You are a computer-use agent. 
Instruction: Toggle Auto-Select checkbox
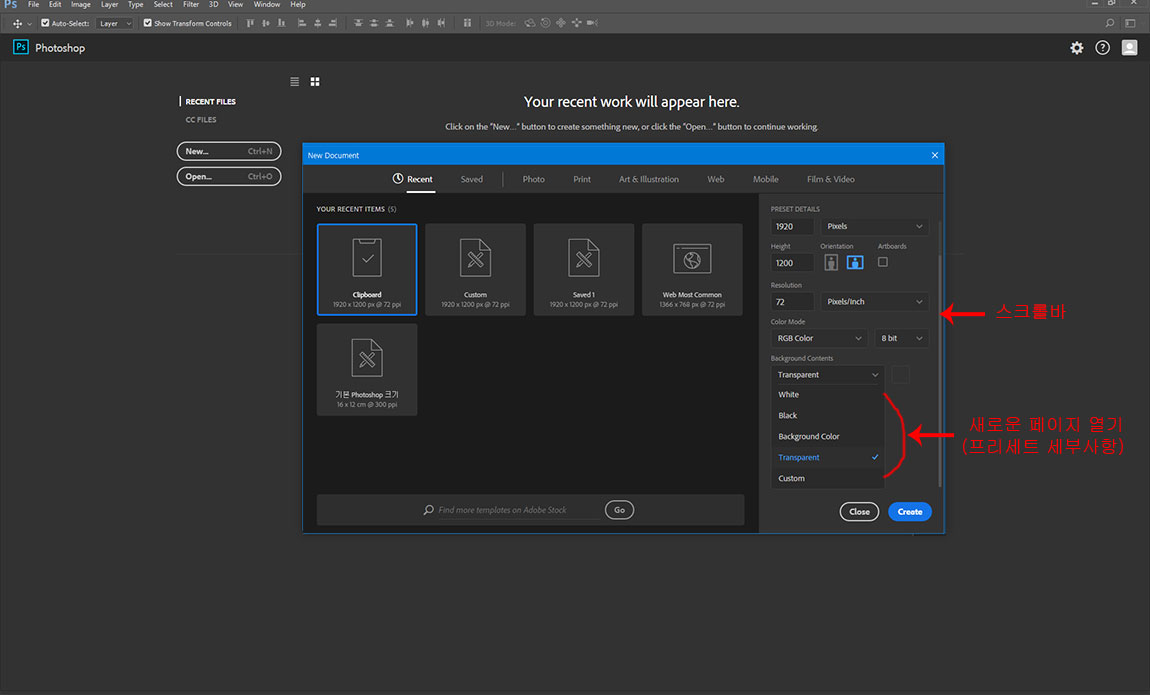[x=45, y=23]
